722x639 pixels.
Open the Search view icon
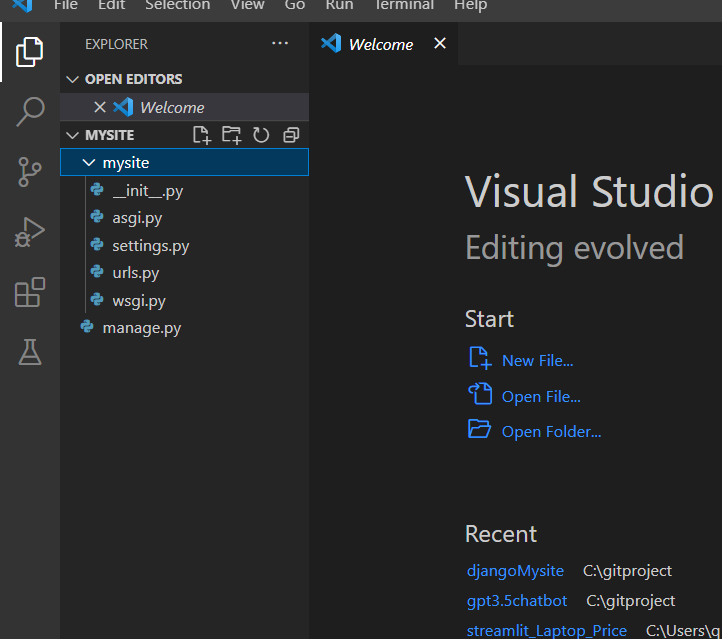30,111
